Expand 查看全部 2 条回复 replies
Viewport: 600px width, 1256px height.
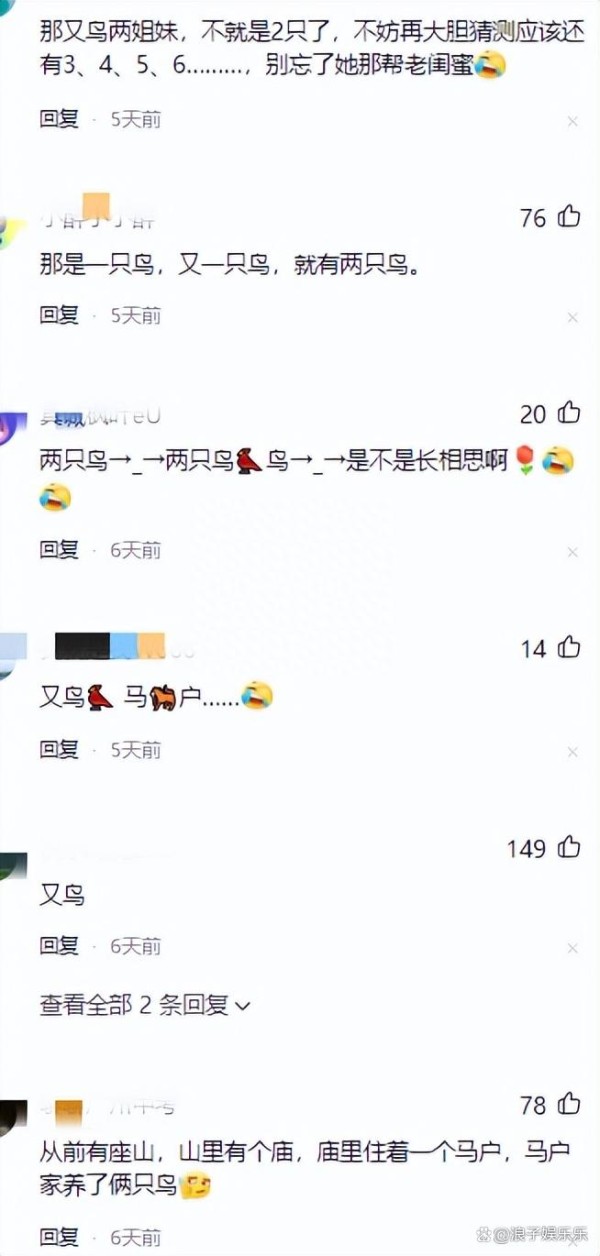(x=145, y=1005)
